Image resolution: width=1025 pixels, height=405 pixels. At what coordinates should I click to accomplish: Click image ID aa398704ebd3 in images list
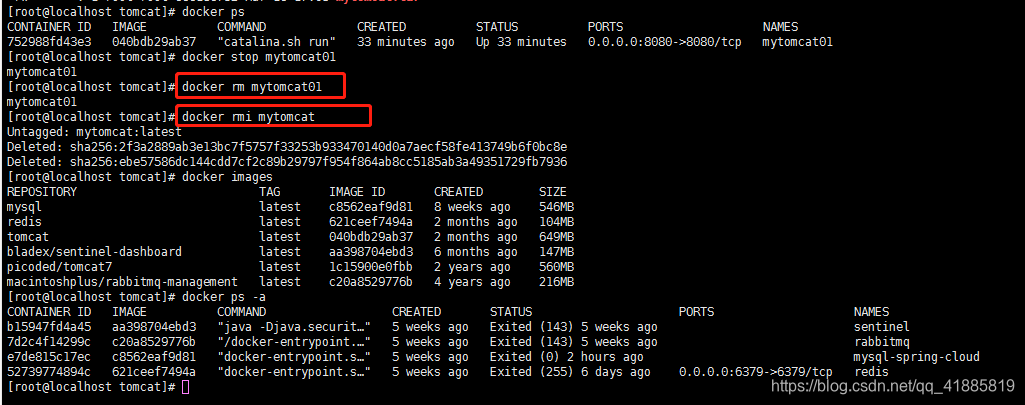coord(371,252)
